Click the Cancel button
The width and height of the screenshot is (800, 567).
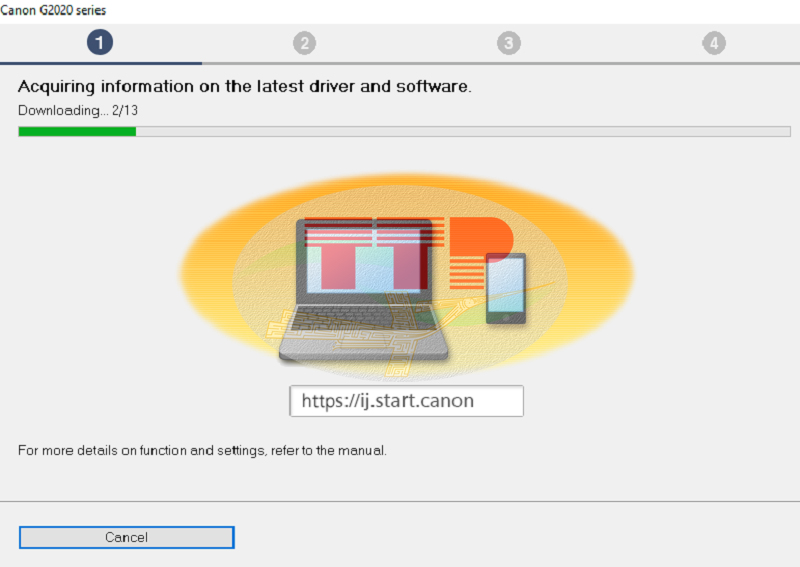pos(127,537)
